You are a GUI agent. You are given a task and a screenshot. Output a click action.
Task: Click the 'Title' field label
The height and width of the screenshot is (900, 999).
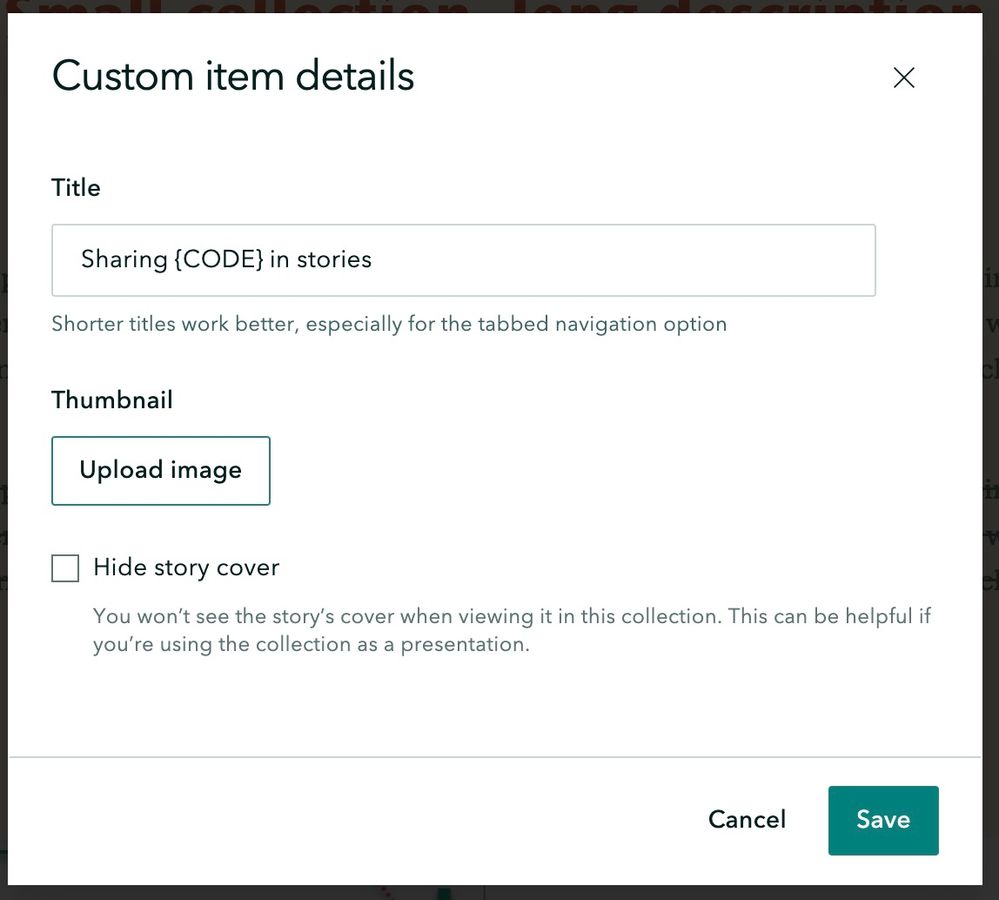pos(76,188)
